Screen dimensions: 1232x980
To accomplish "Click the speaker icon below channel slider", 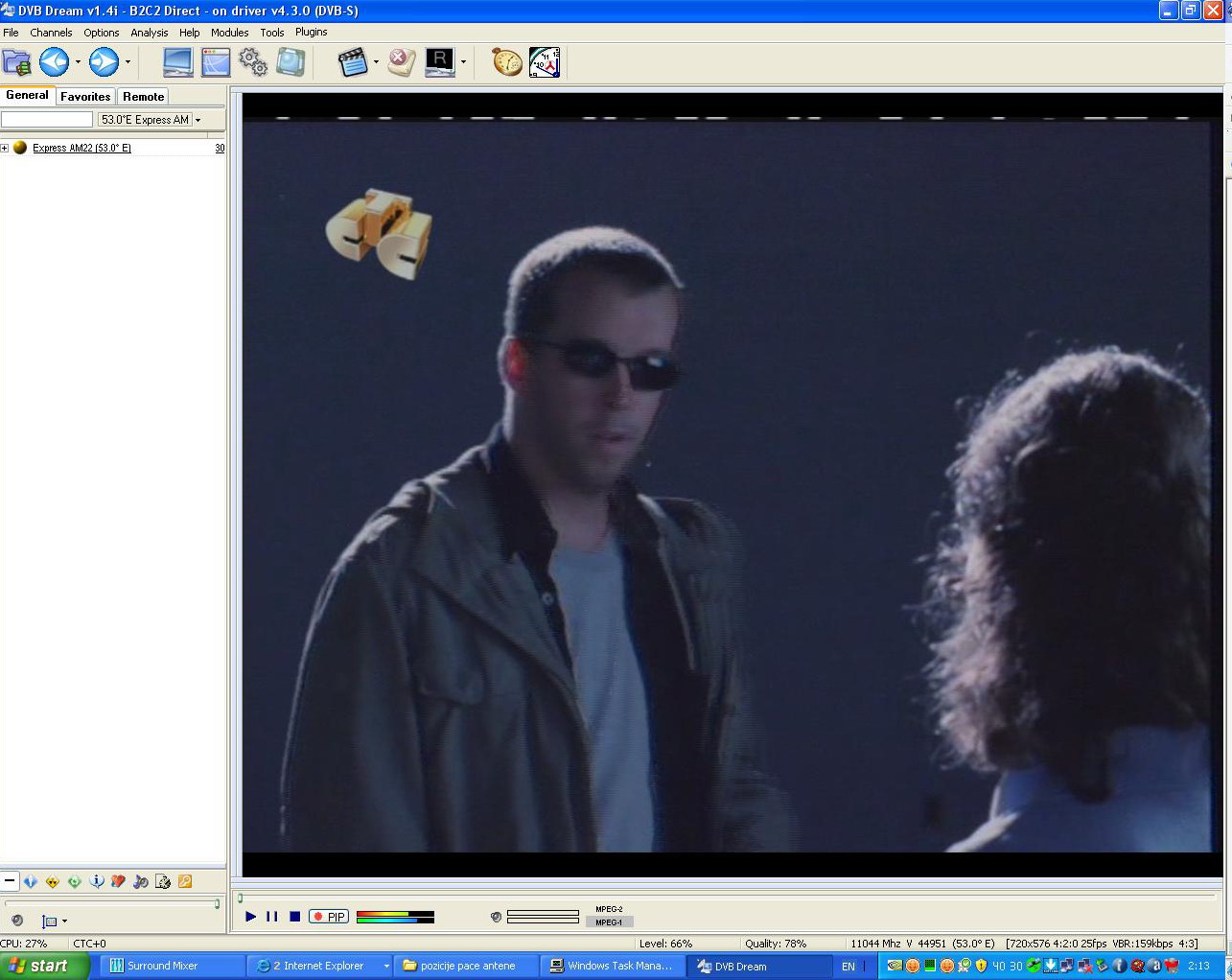I will (17, 921).
